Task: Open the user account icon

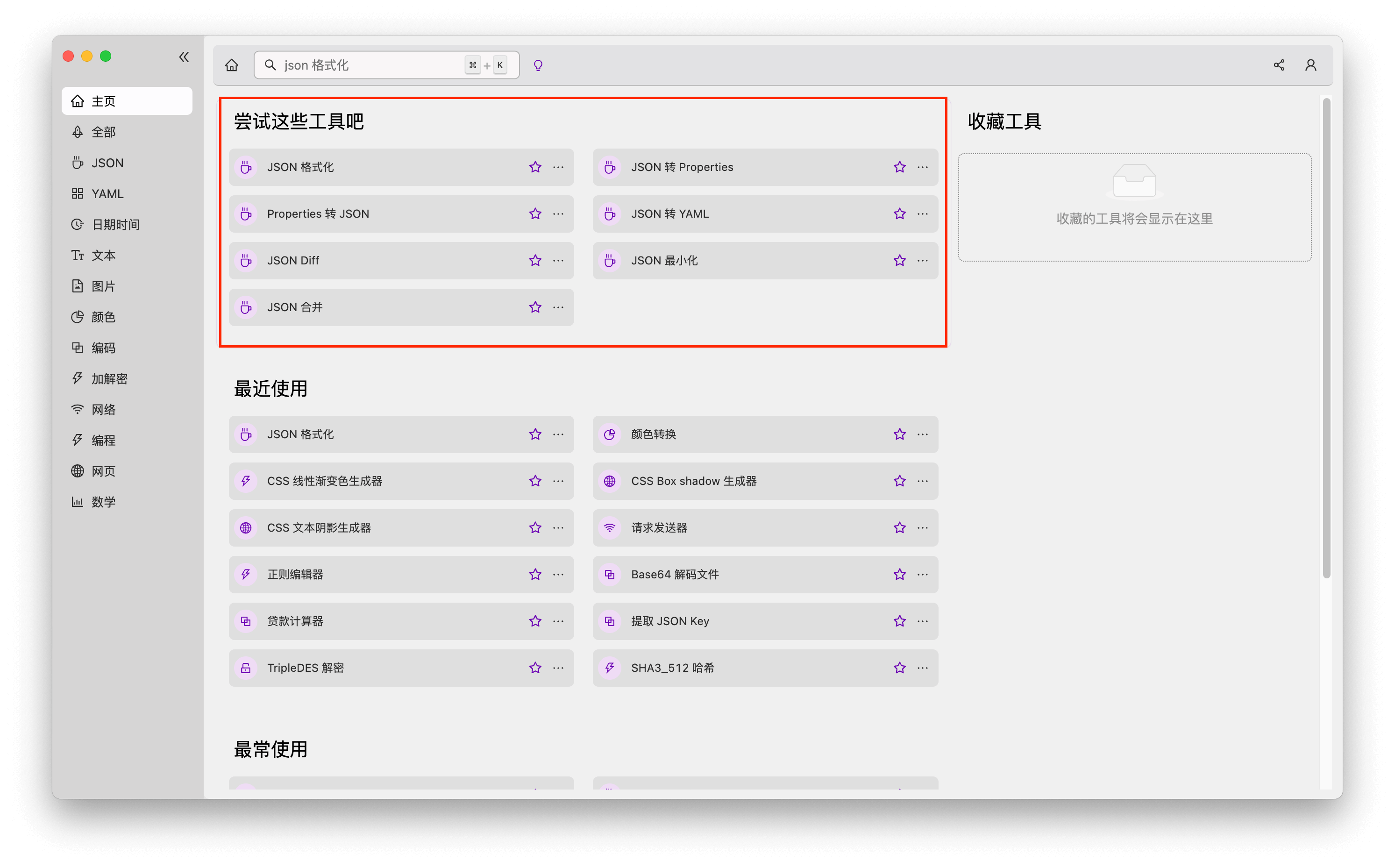Action: [1310, 65]
